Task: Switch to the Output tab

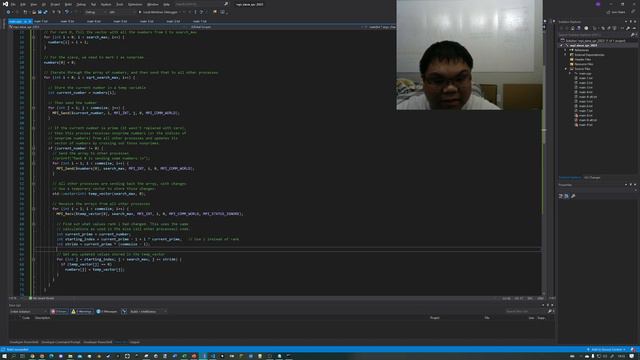Action: coord(135,342)
